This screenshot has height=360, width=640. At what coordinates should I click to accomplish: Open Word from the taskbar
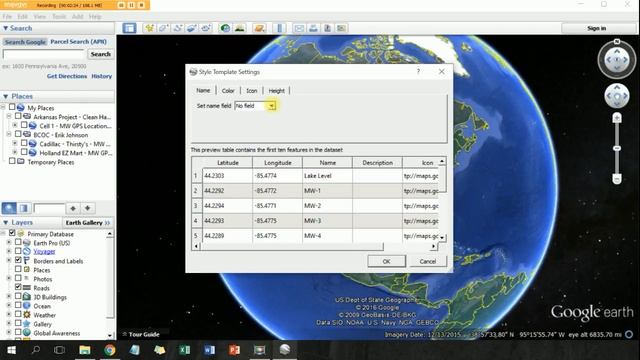[x=209, y=350]
